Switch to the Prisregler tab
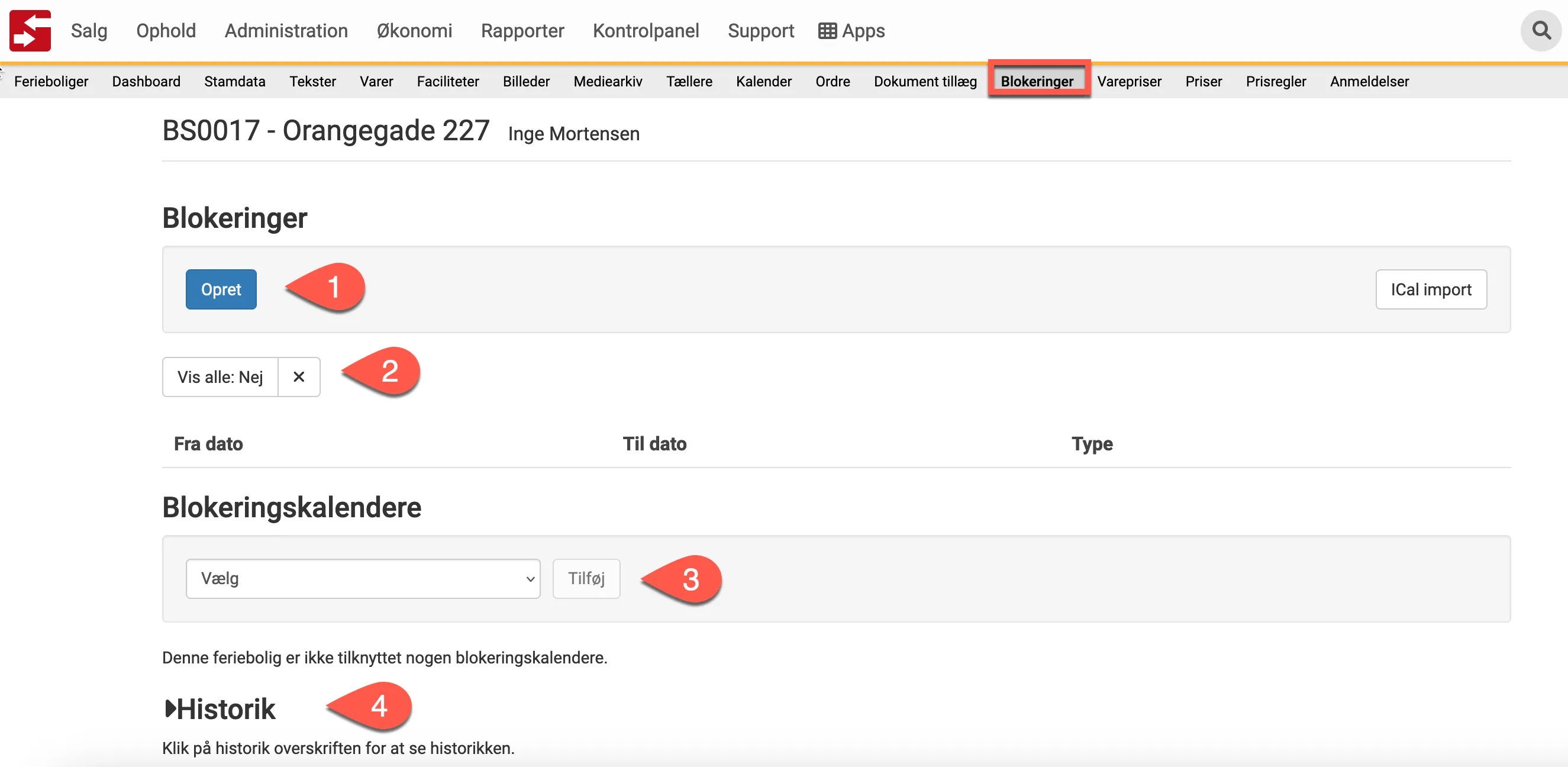The image size is (1568, 767). coord(1275,81)
